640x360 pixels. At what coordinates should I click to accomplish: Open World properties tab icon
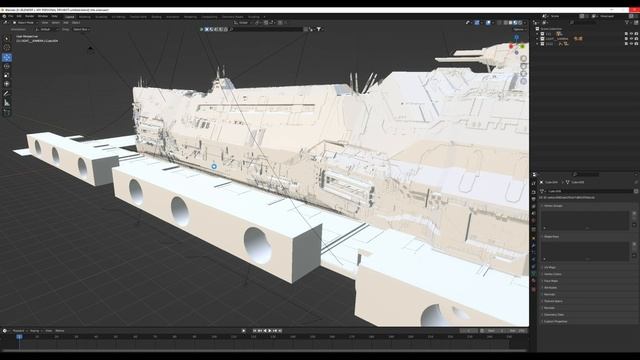click(533, 221)
